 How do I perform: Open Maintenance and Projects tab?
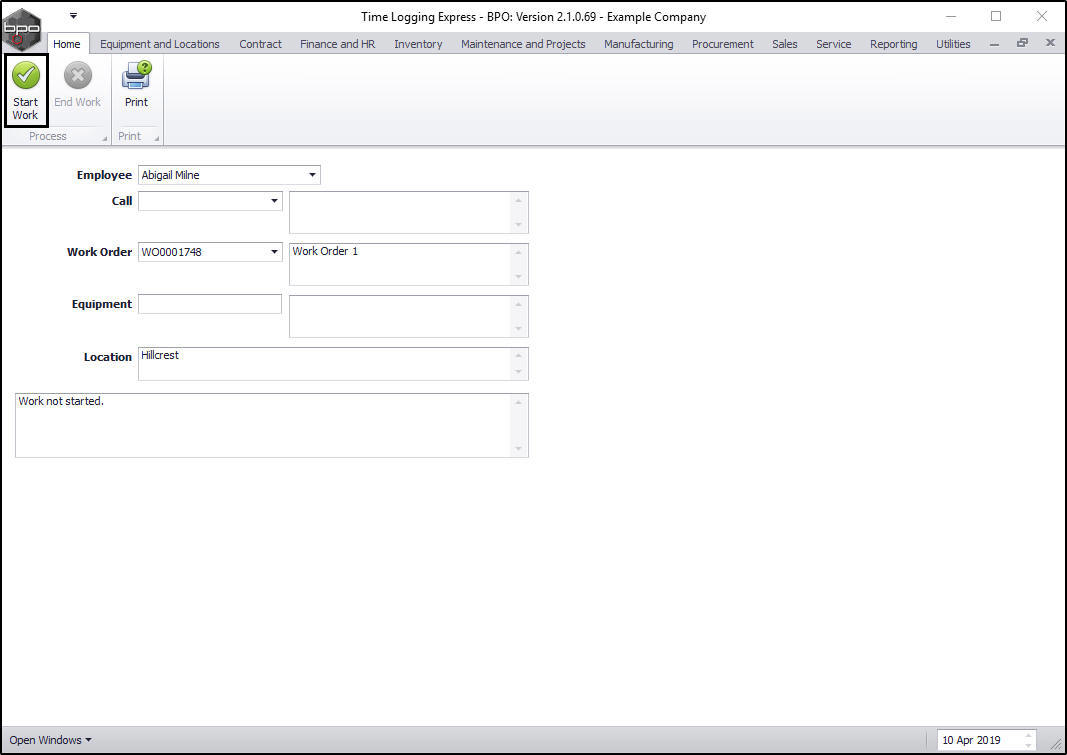point(523,44)
